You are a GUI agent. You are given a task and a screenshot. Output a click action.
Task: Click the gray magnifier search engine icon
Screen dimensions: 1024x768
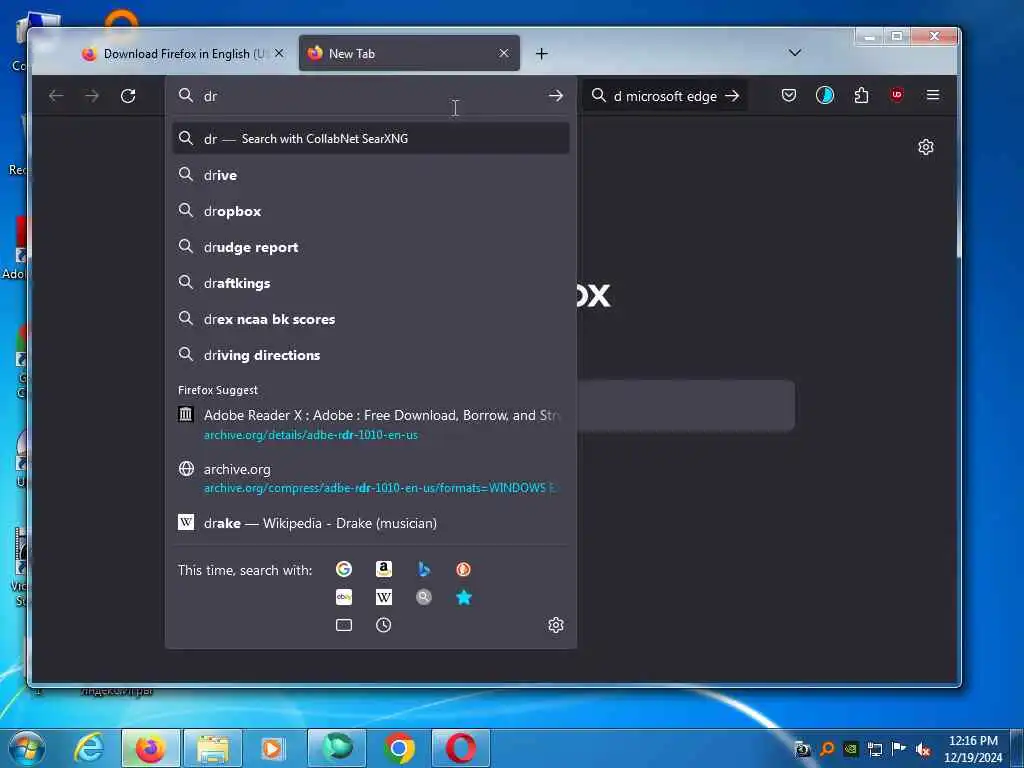[x=424, y=597]
